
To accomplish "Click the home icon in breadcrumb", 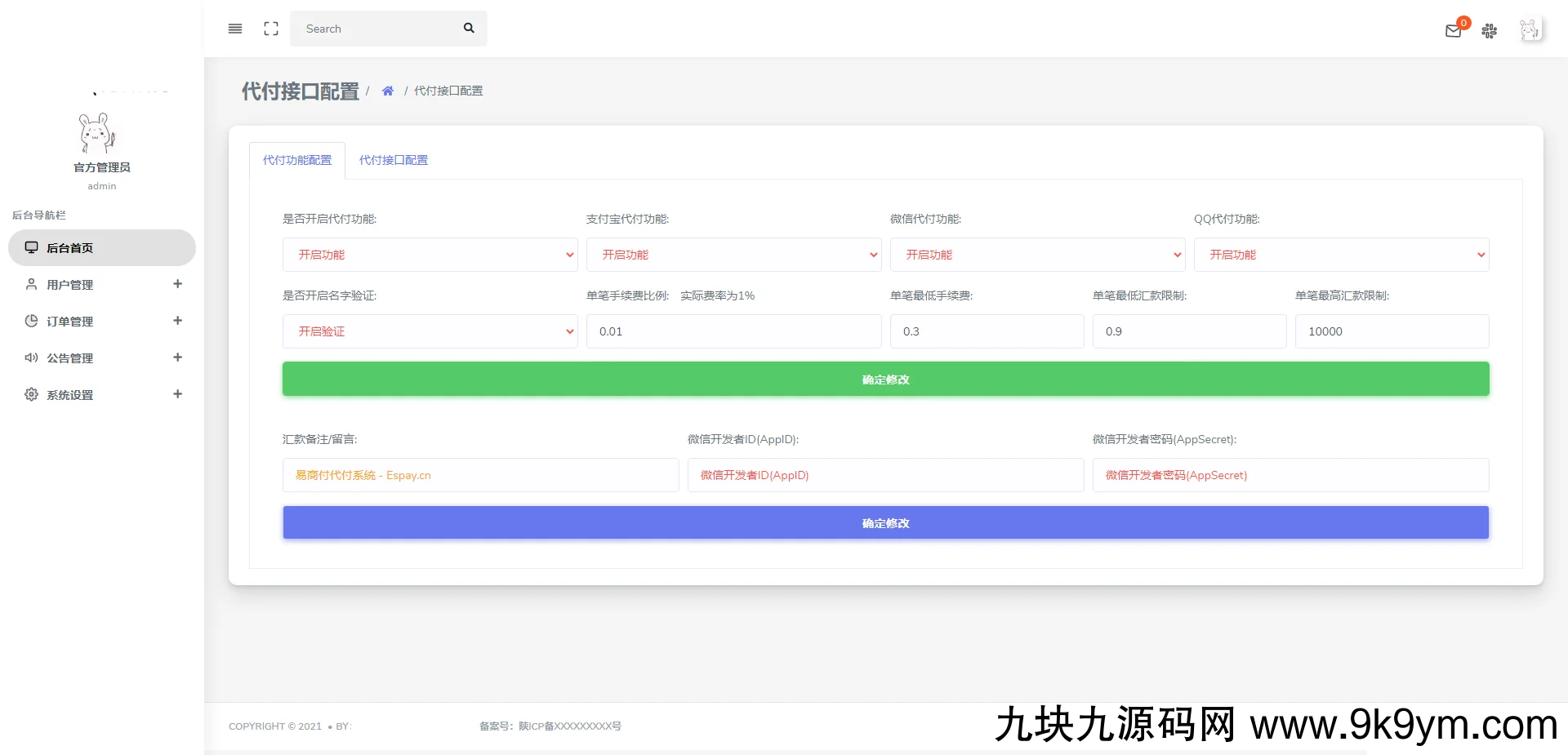I will point(388,91).
